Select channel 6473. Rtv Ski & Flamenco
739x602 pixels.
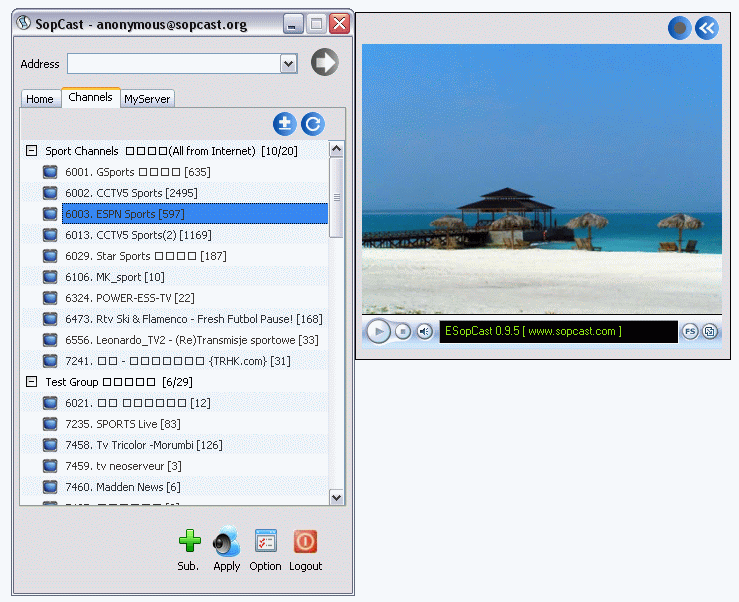click(194, 319)
